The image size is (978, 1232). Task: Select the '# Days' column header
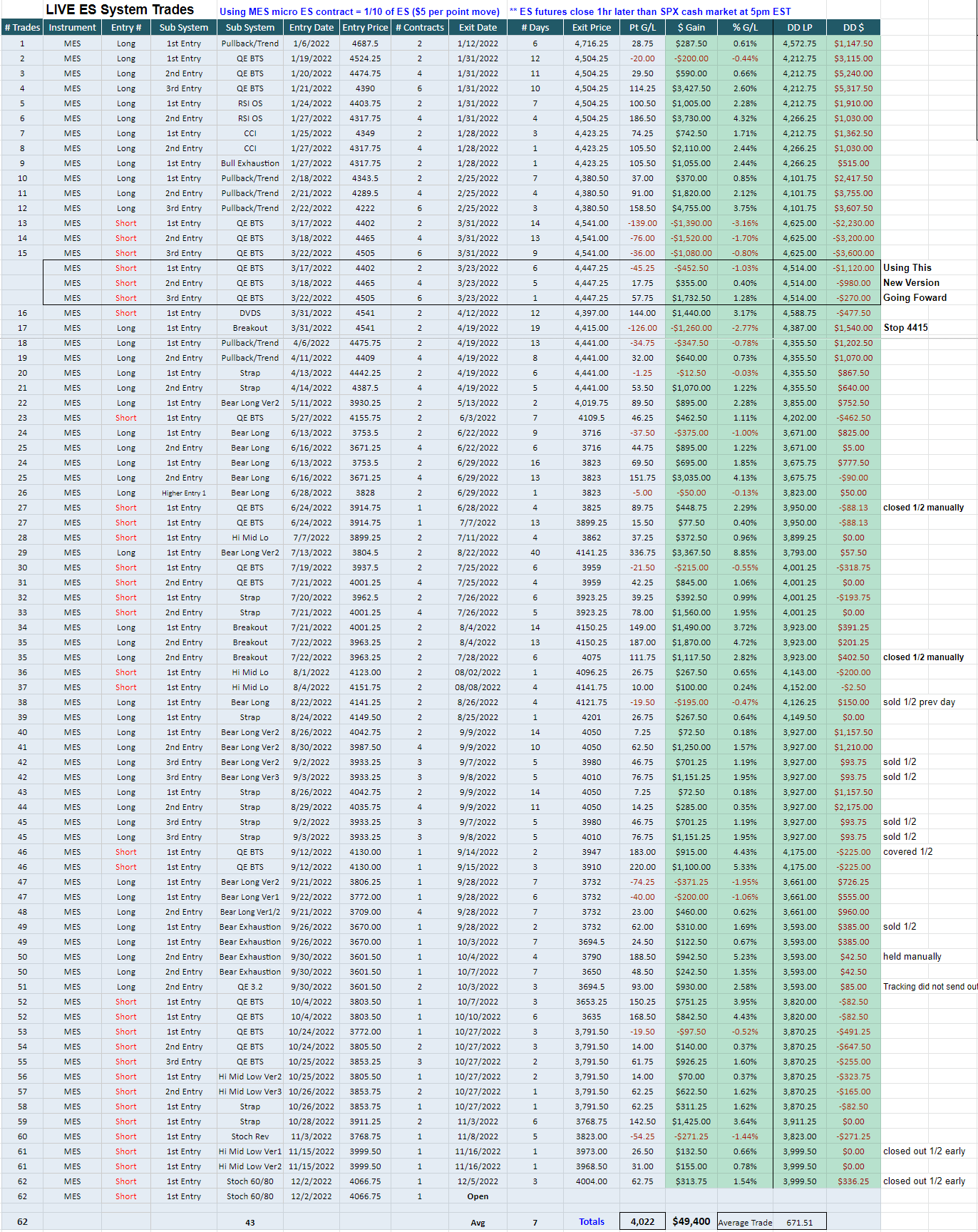point(535,28)
